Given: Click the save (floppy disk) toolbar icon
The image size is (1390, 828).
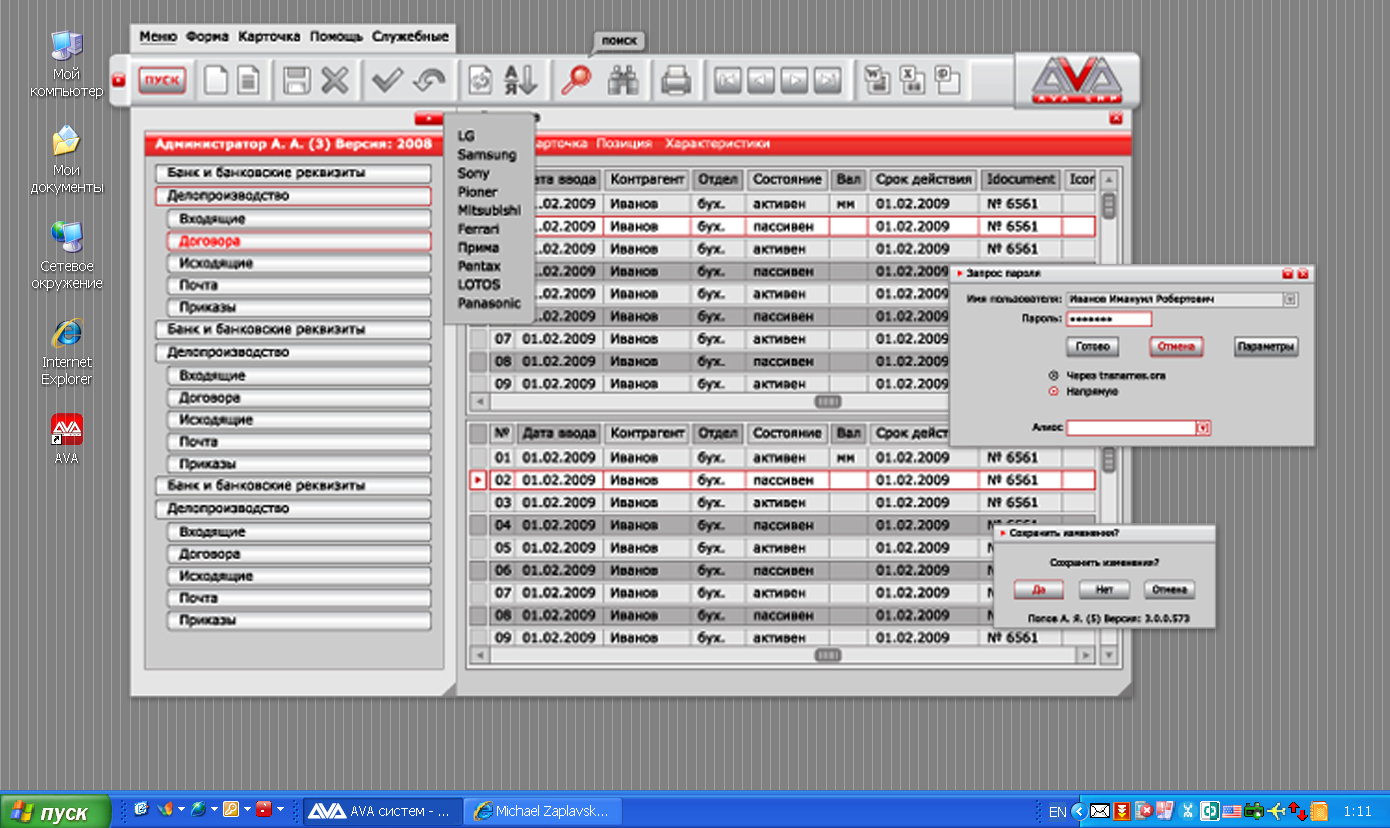Looking at the screenshot, I should tap(295, 80).
